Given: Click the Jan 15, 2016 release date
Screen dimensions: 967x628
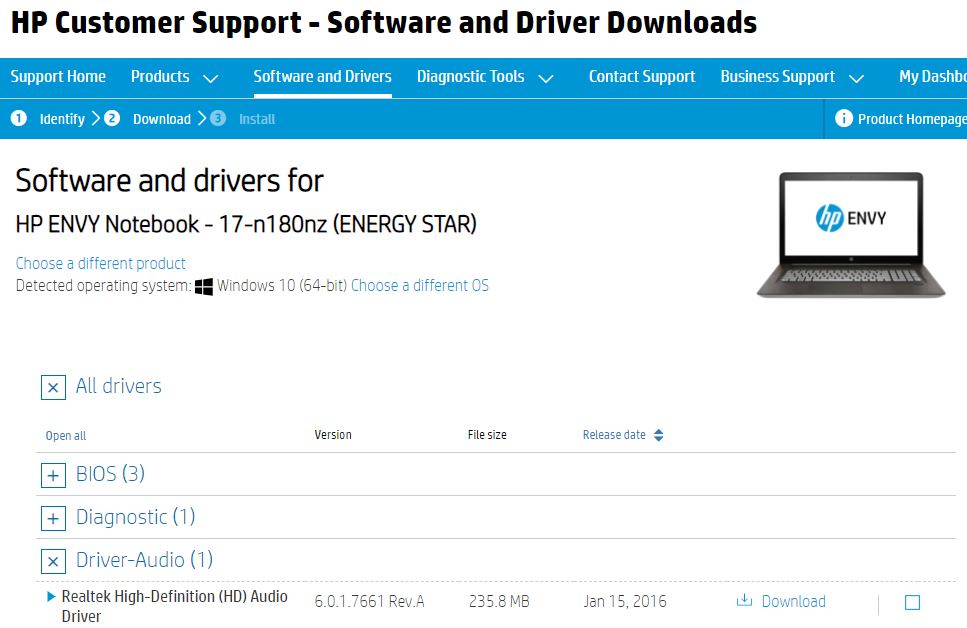Looking at the screenshot, I should (x=625, y=601).
